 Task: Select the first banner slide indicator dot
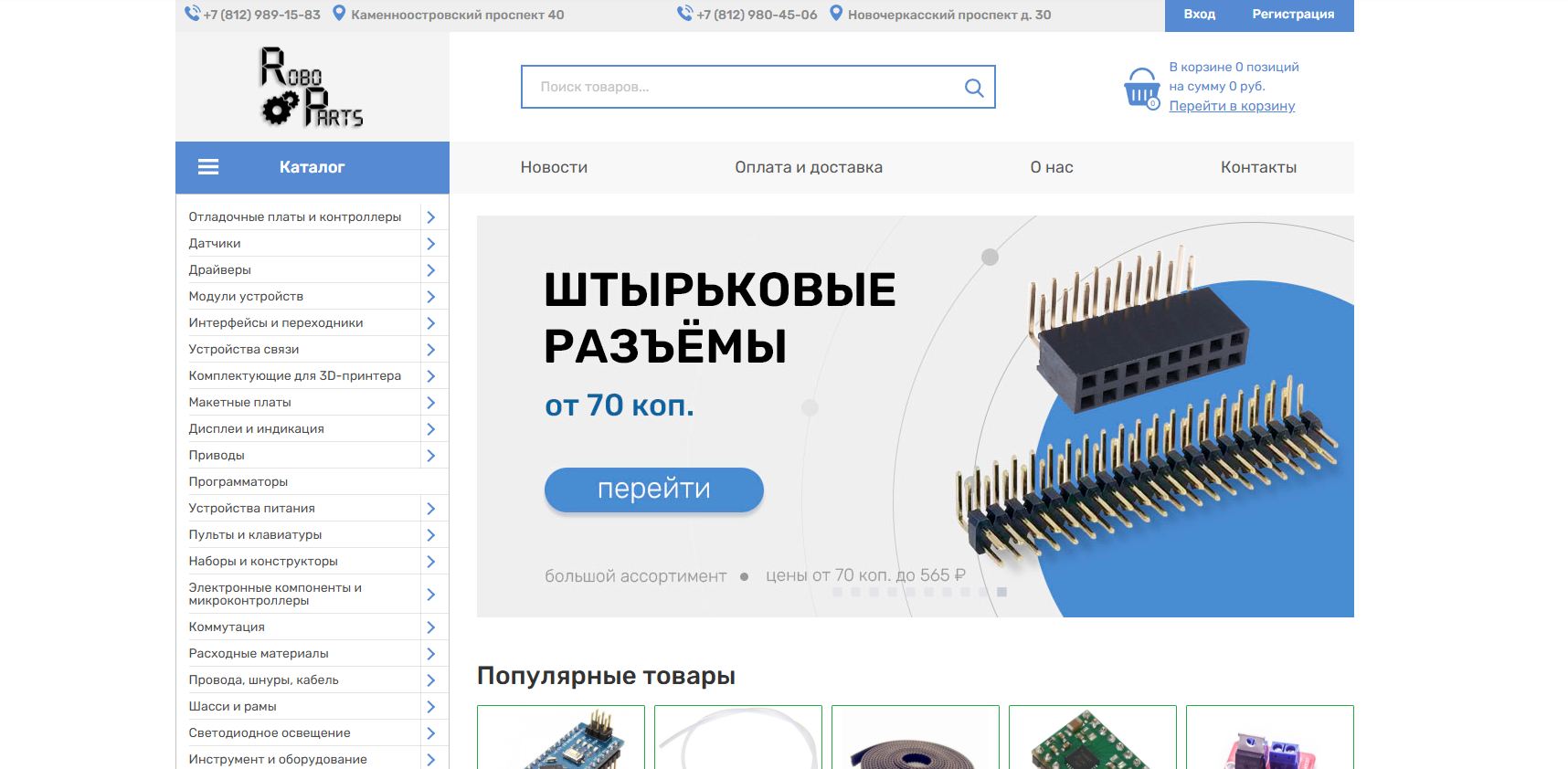pyautogui.click(x=837, y=593)
